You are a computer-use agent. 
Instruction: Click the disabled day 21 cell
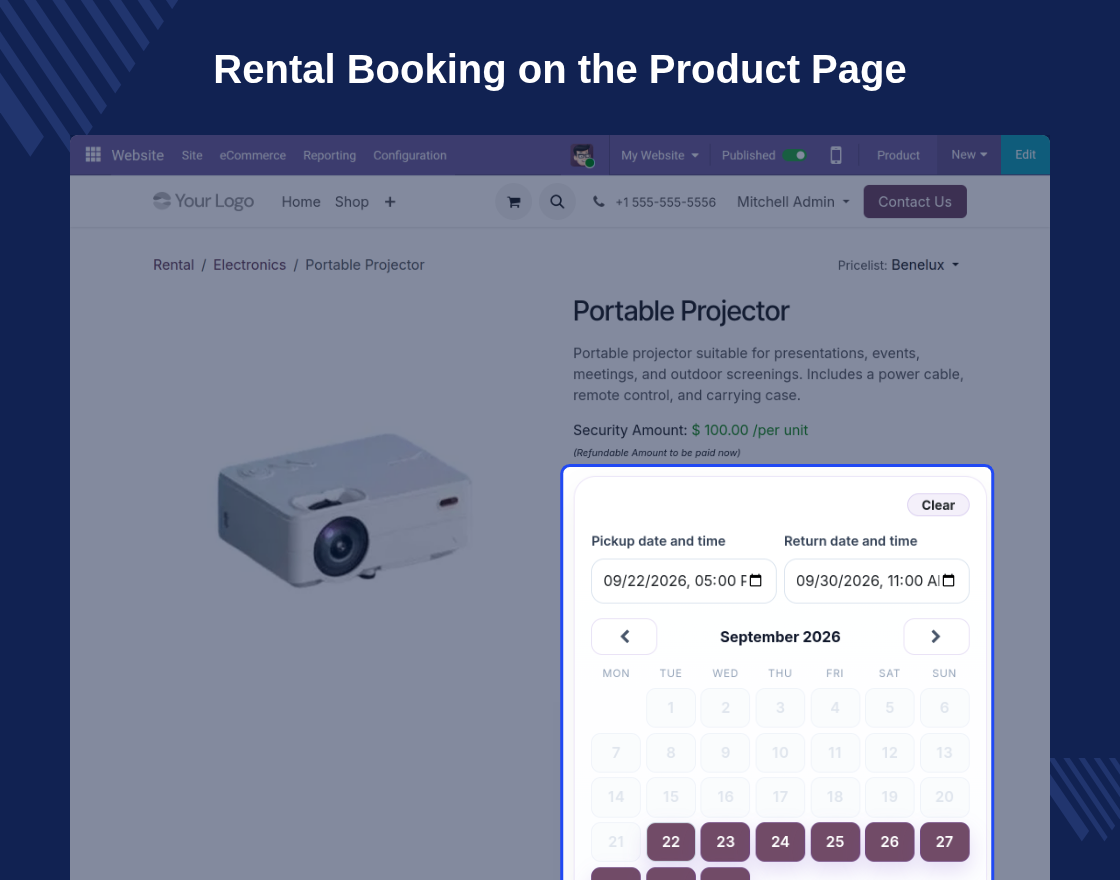point(616,841)
